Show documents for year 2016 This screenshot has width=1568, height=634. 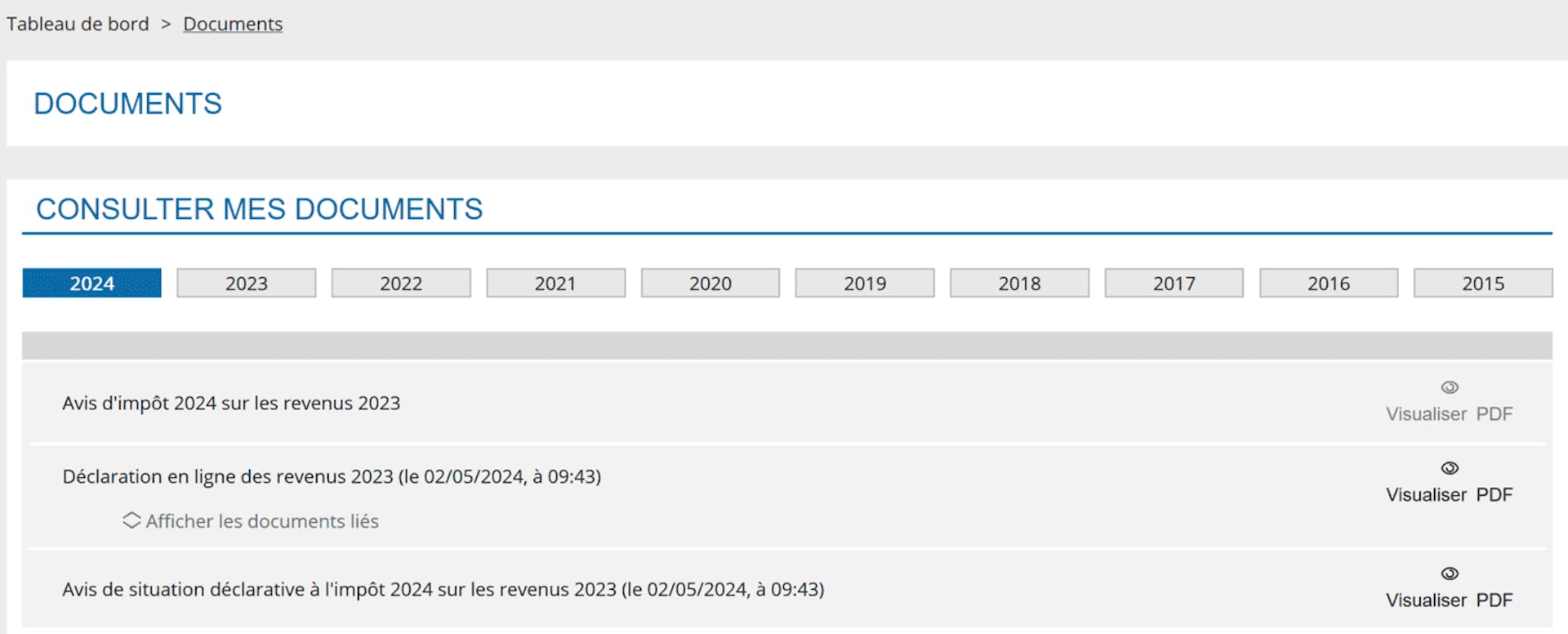click(1329, 284)
